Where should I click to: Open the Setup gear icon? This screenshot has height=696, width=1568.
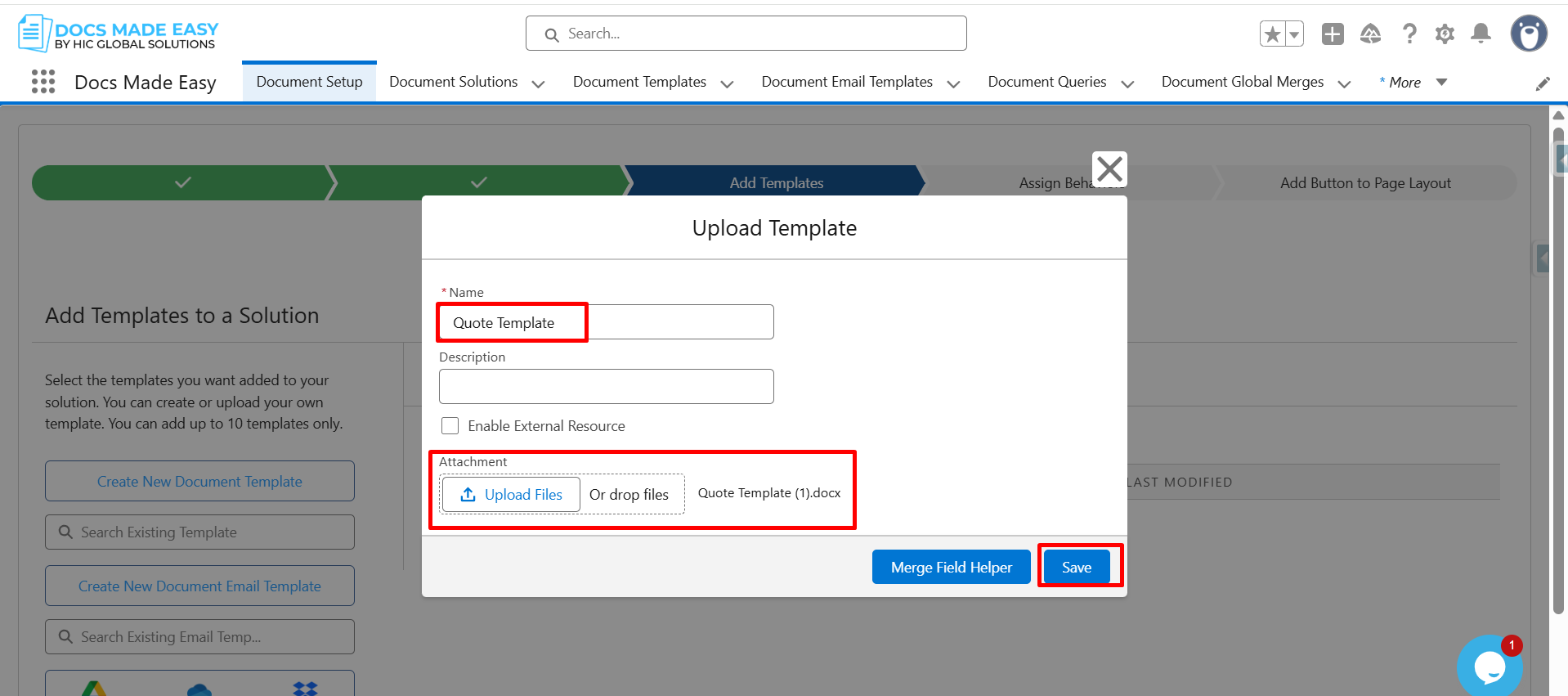1445,34
